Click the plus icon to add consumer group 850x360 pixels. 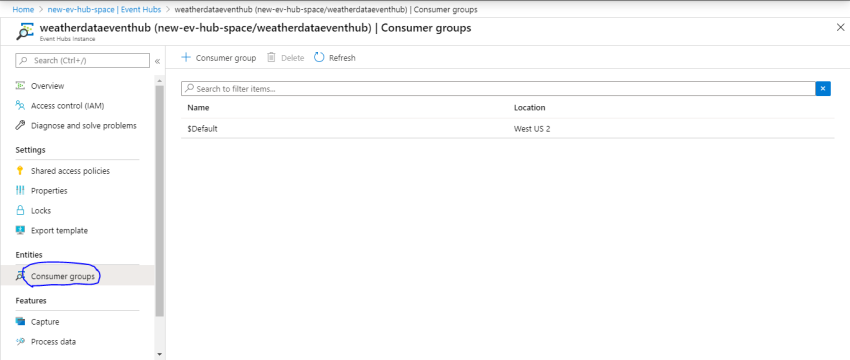point(186,57)
